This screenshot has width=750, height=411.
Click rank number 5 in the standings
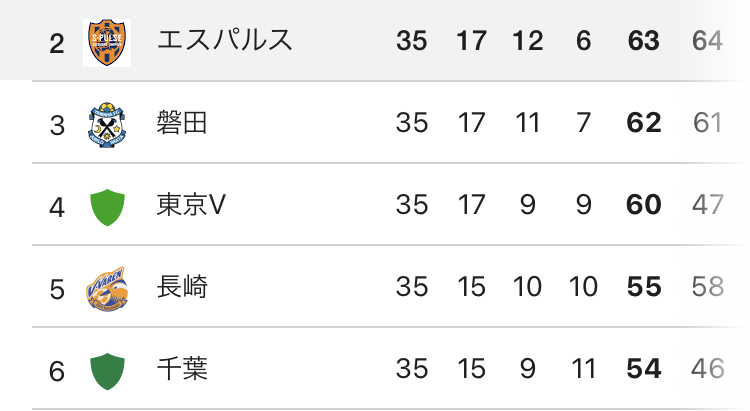(57, 290)
